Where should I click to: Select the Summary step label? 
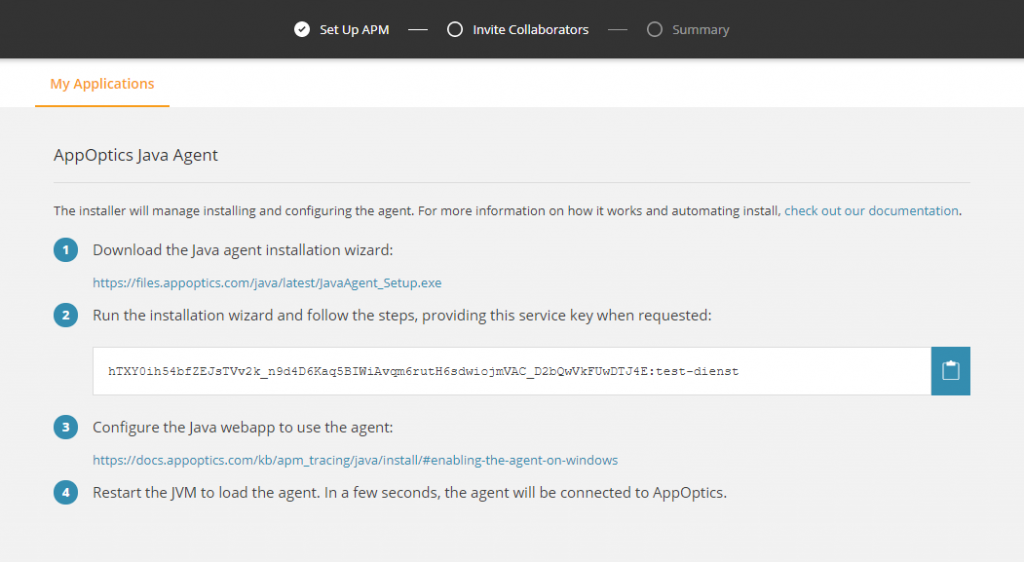pos(700,30)
